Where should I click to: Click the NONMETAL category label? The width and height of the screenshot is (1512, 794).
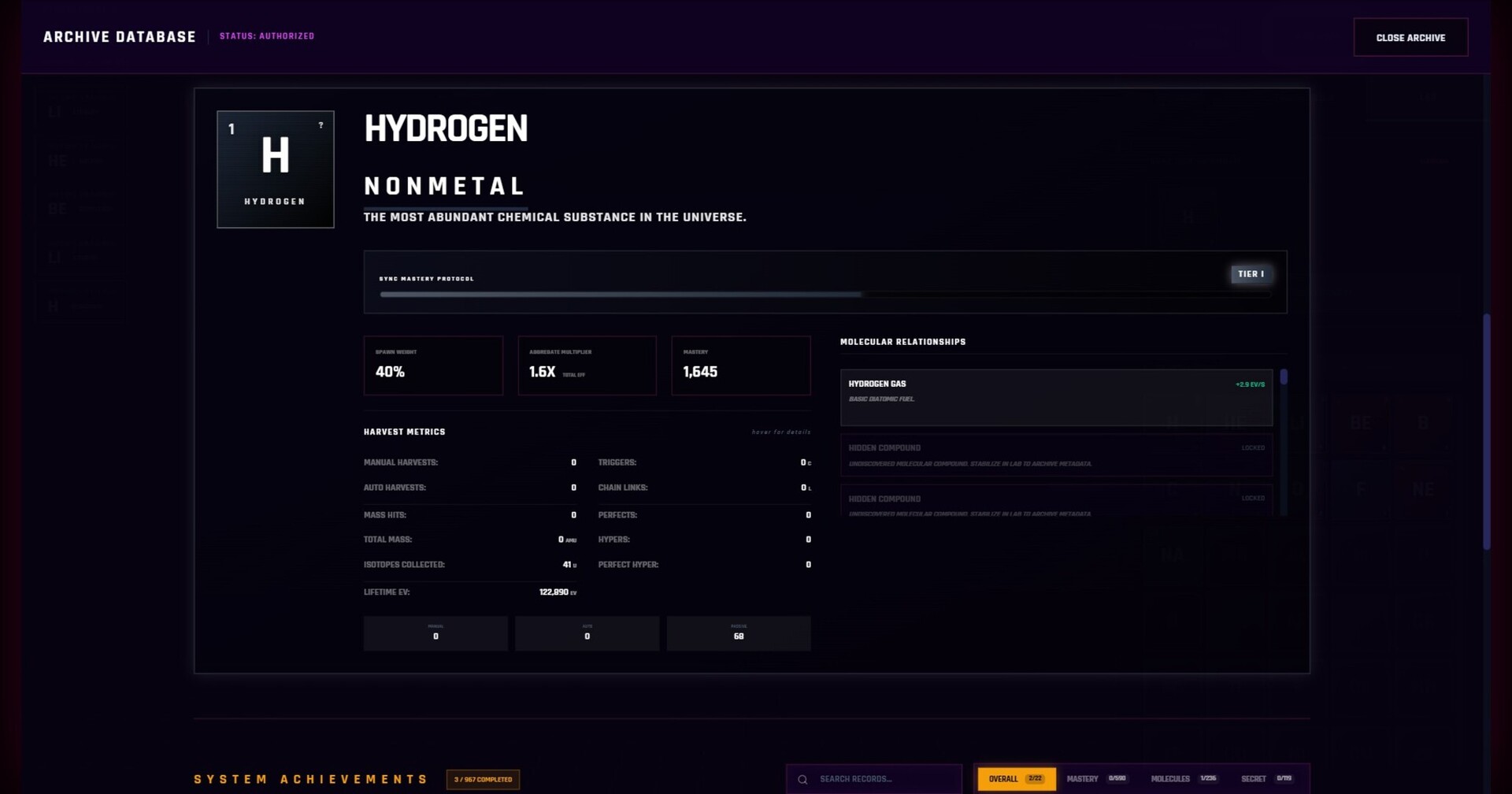[x=445, y=187]
